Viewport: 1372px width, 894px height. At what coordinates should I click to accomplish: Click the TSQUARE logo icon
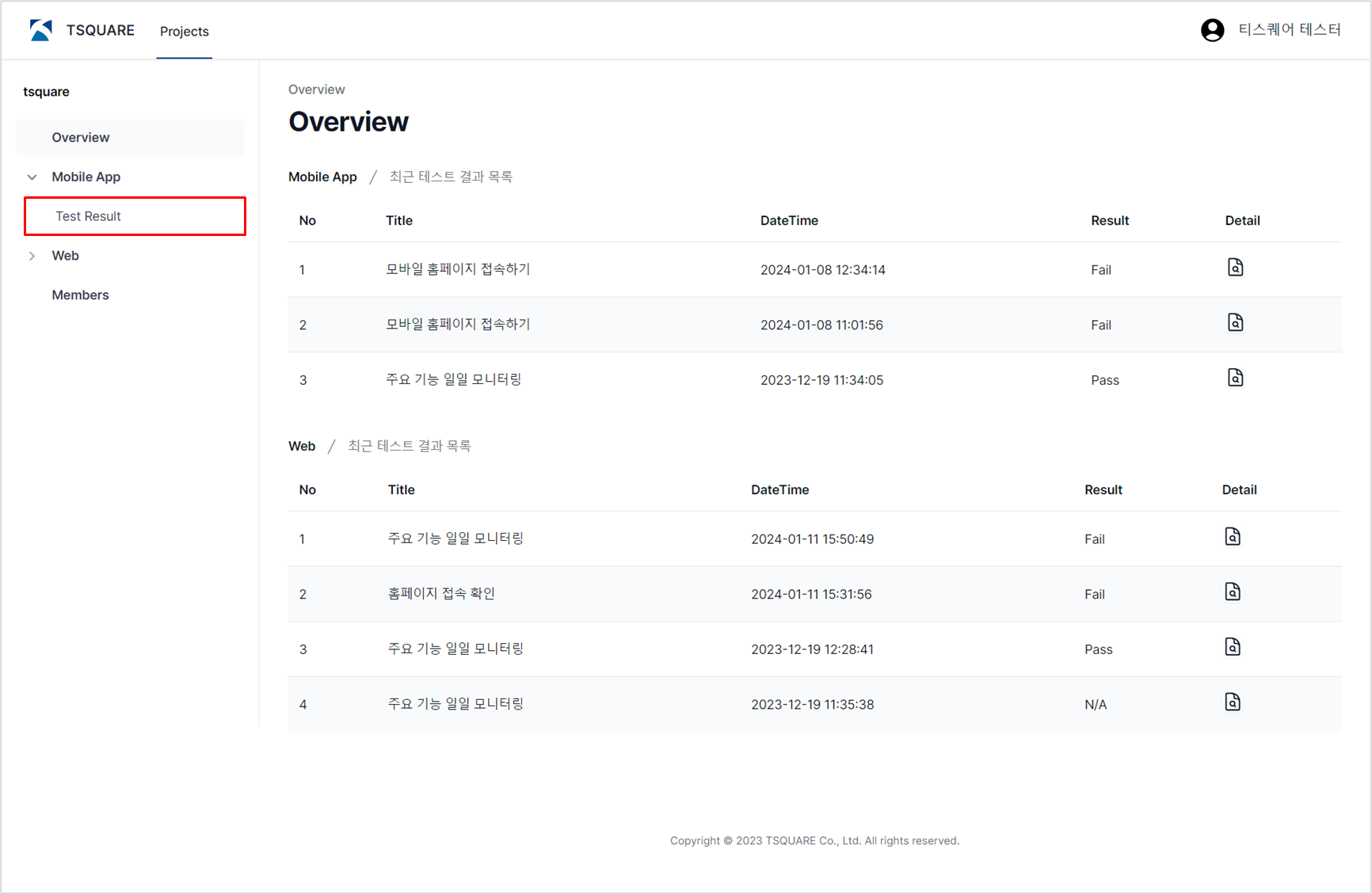click(40, 30)
